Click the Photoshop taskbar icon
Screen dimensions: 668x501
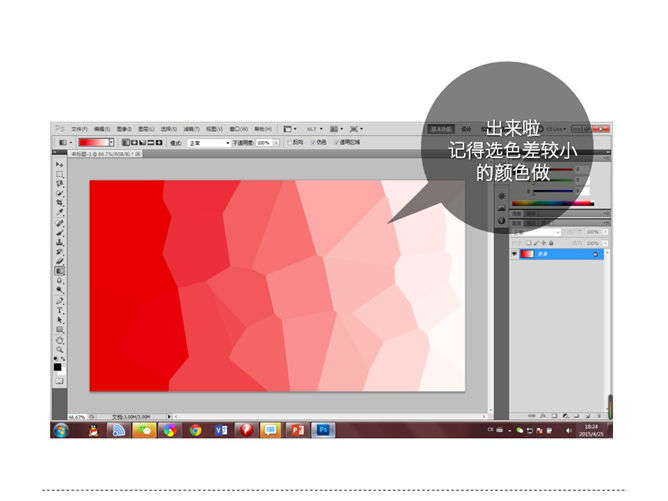point(323,430)
